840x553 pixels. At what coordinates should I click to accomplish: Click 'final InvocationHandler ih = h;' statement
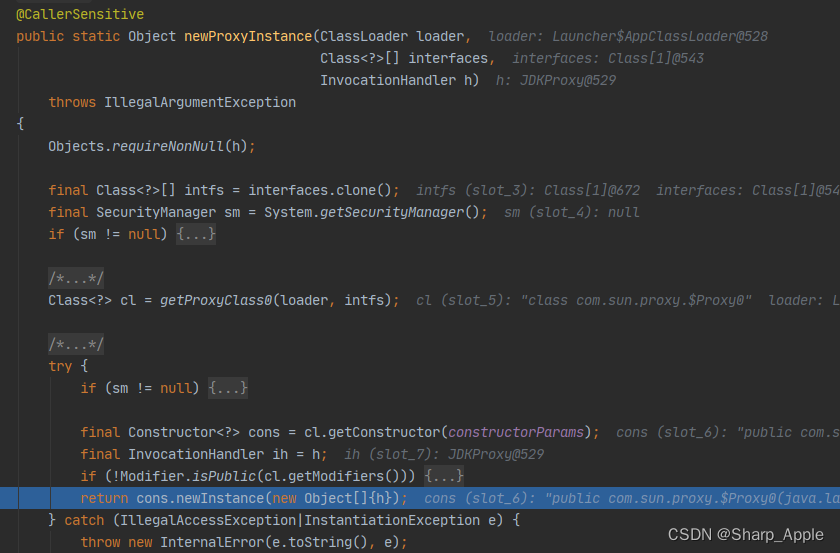point(204,454)
